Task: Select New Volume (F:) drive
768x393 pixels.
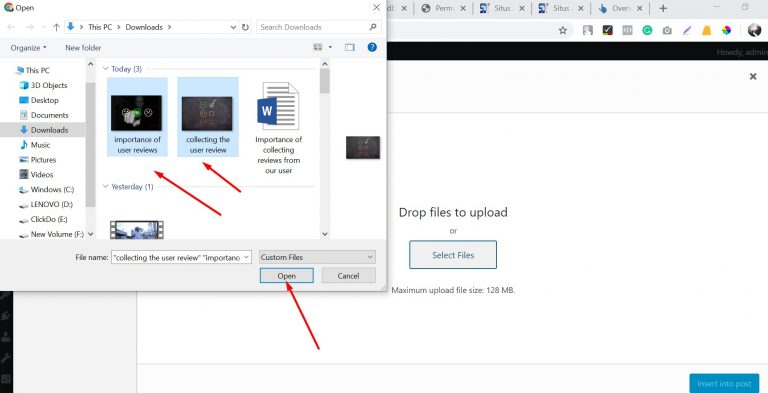Action: point(51,234)
